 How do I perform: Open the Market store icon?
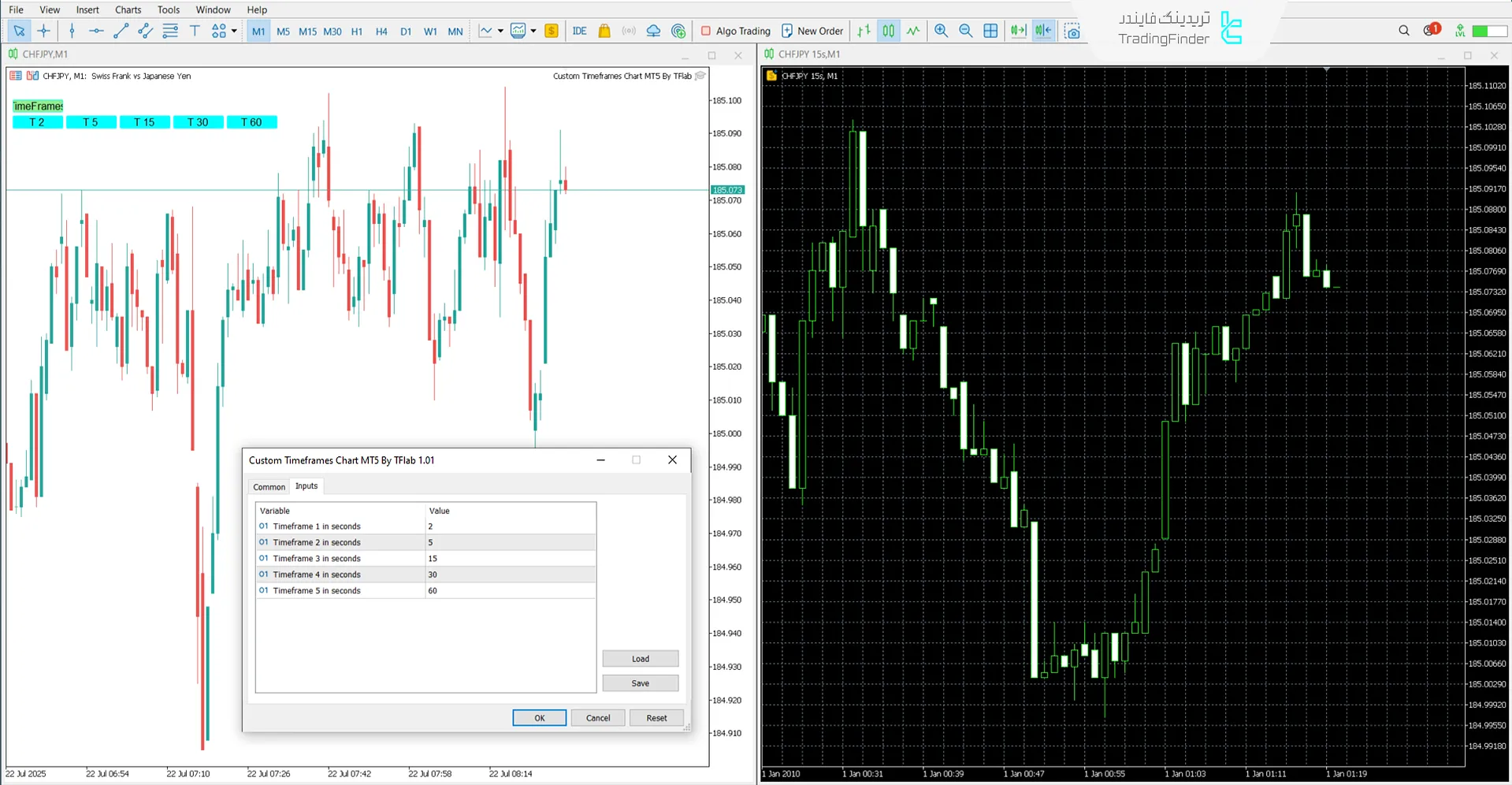pyautogui.click(x=604, y=31)
